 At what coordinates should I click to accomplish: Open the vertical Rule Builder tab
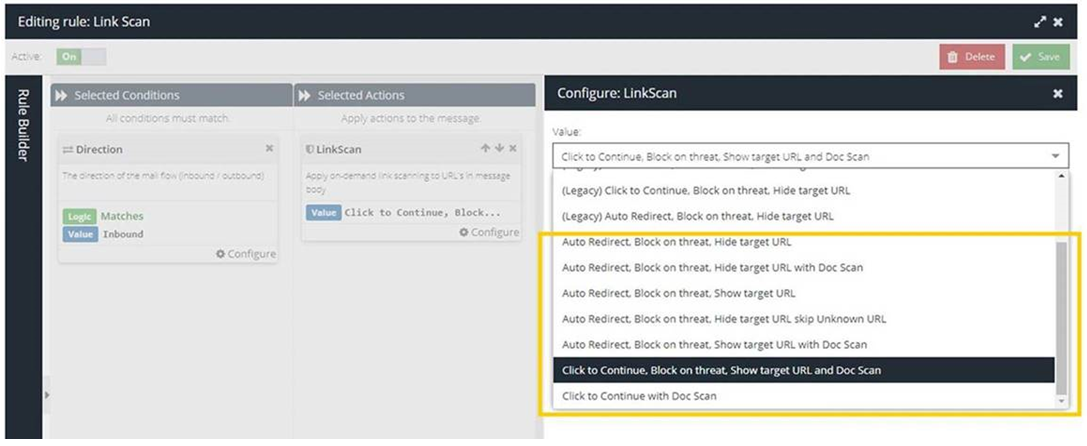click(x=22, y=125)
